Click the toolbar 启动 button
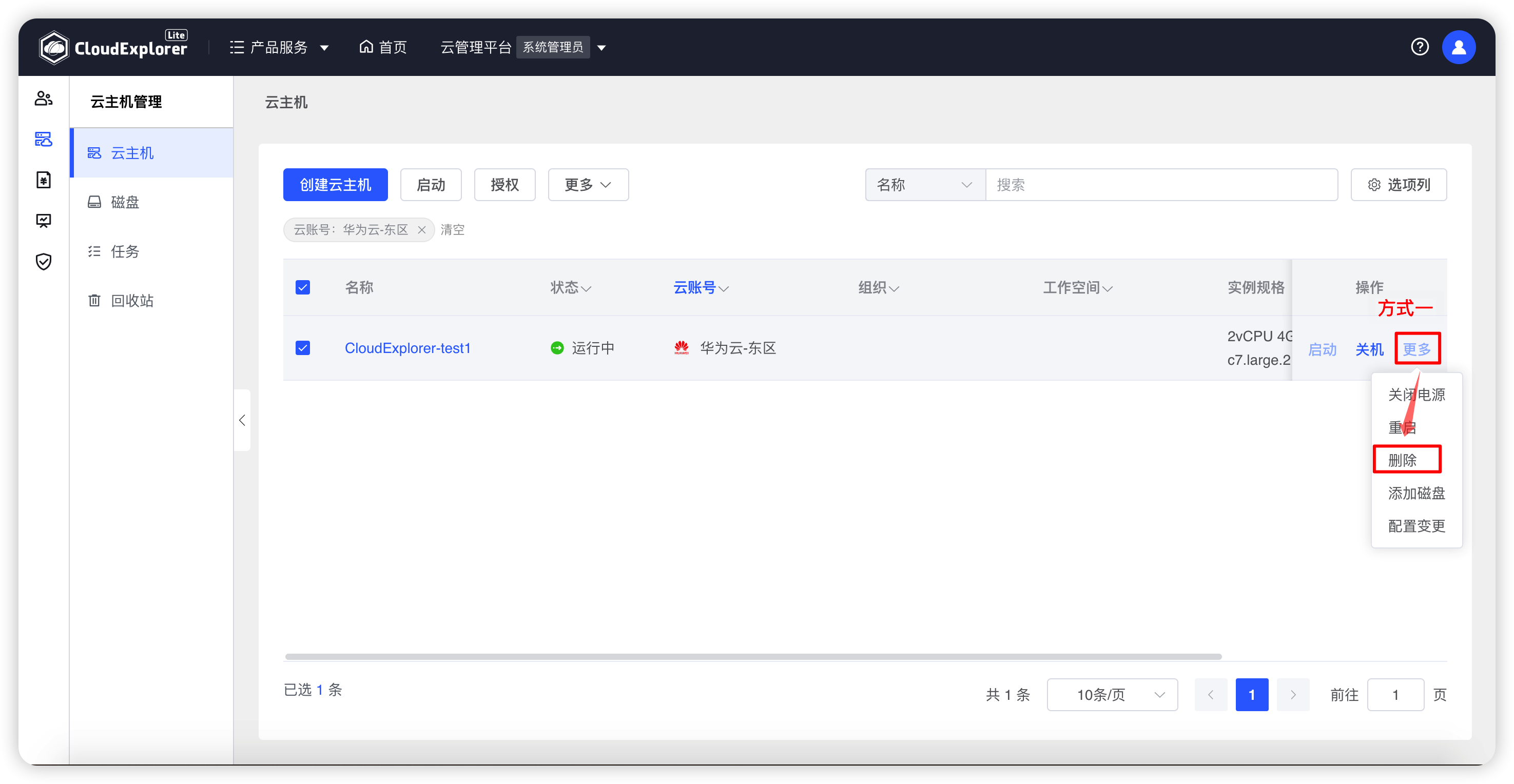The image size is (1514, 784). 431,185
